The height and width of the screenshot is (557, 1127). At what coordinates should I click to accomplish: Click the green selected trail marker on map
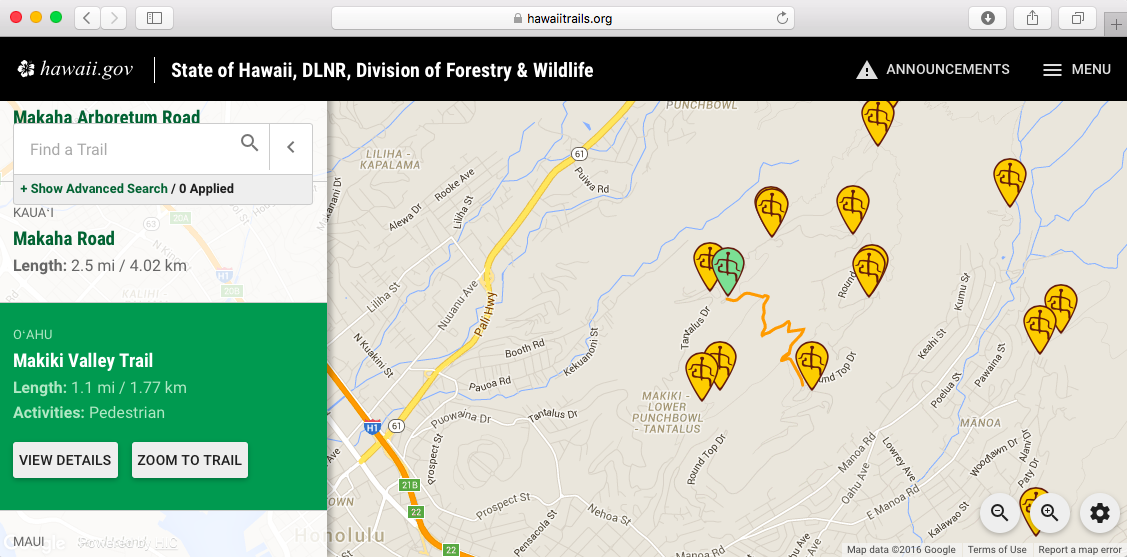pyautogui.click(x=728, y=269)
